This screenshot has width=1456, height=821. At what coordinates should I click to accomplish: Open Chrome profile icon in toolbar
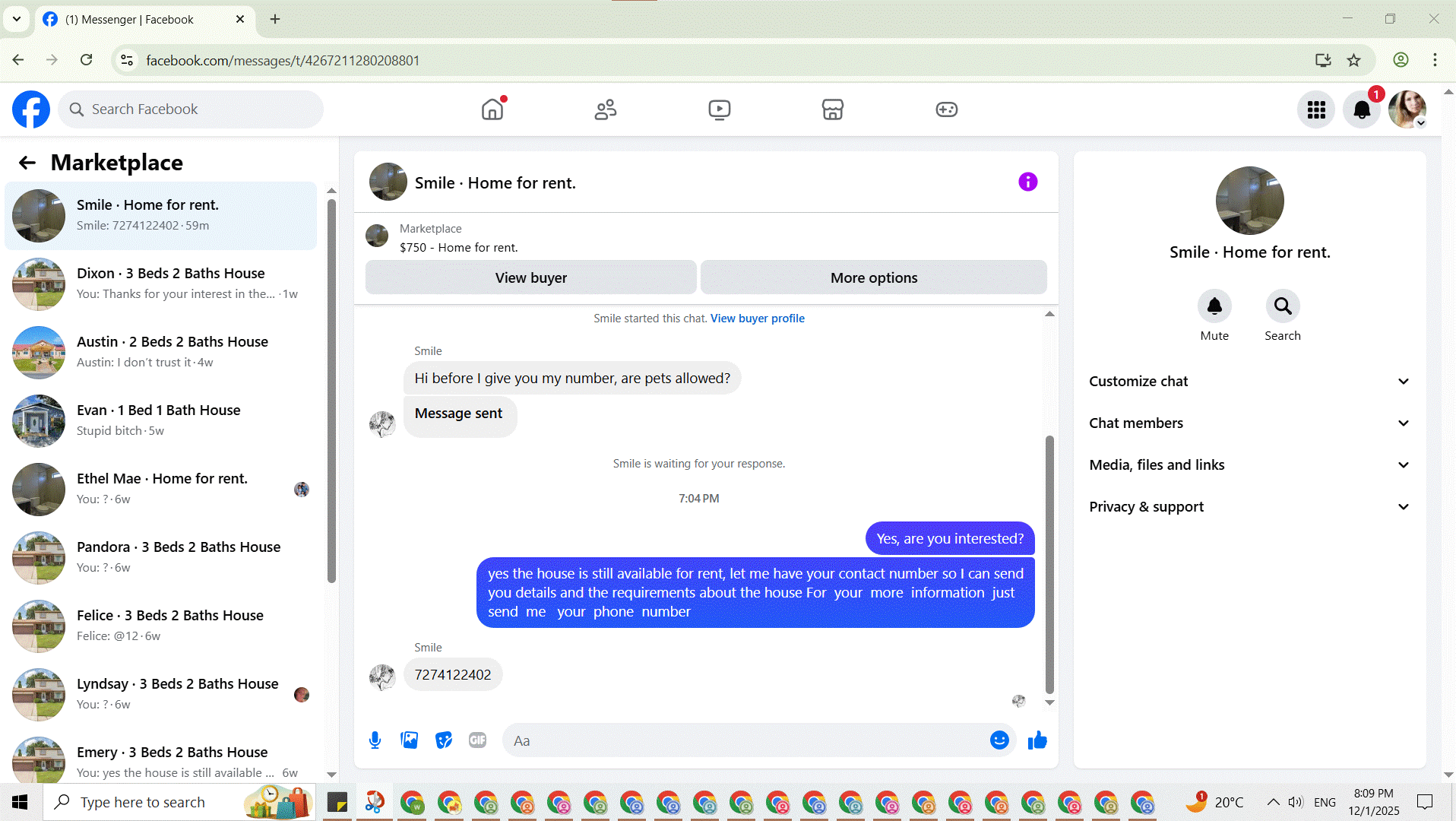click(1401, 60)
